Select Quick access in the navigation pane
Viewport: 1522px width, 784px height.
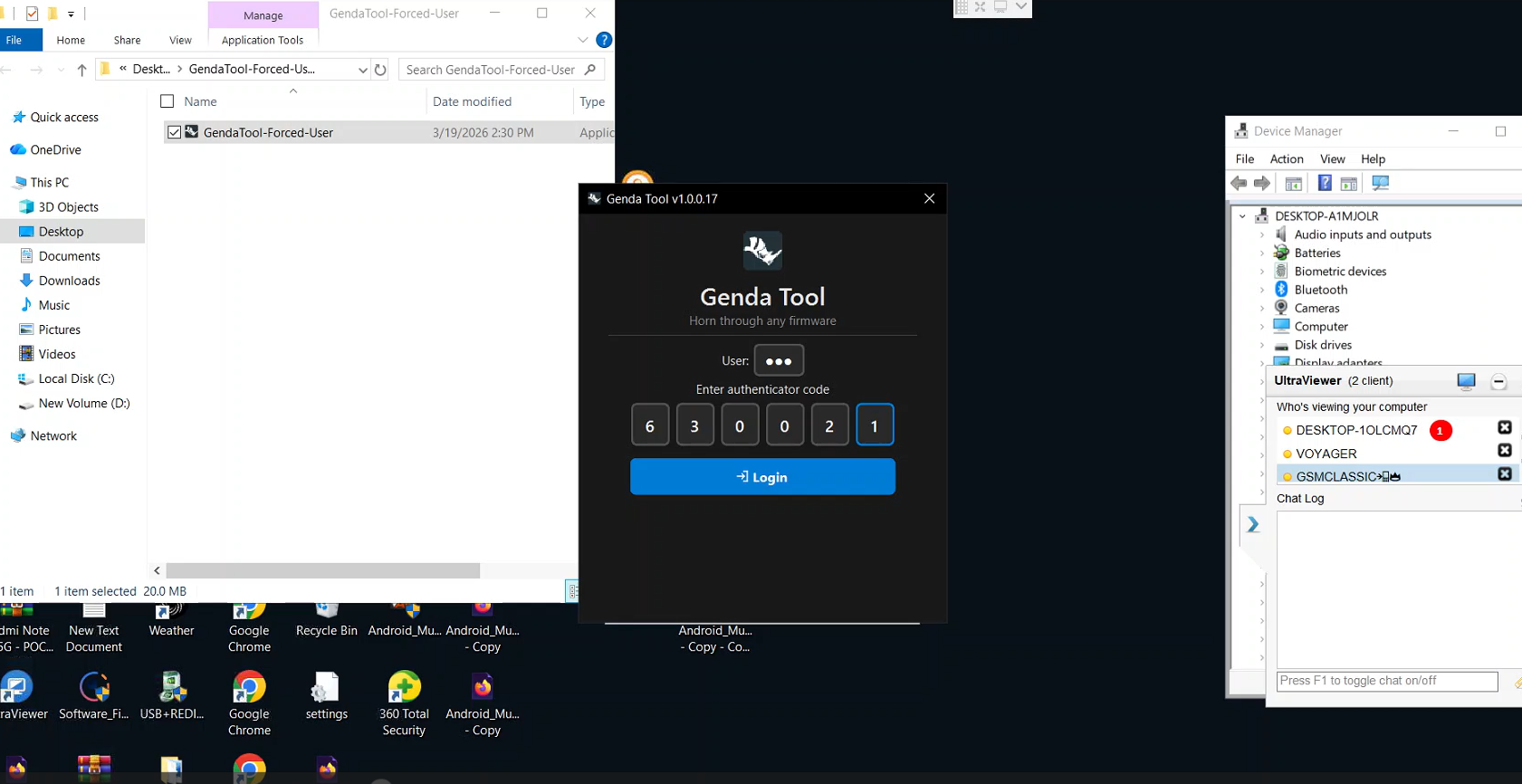tap(64, 117)
